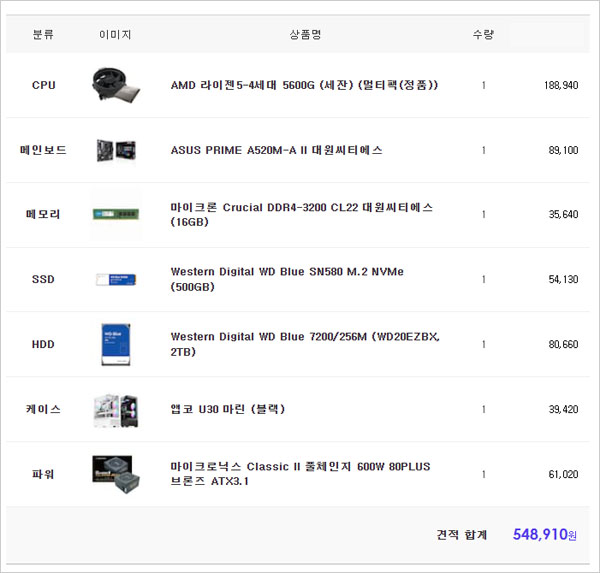Click ASUS PRIME A520M-A II product name
The height and width of the screenshot is (573, 600).
click(x=276, y=150)
